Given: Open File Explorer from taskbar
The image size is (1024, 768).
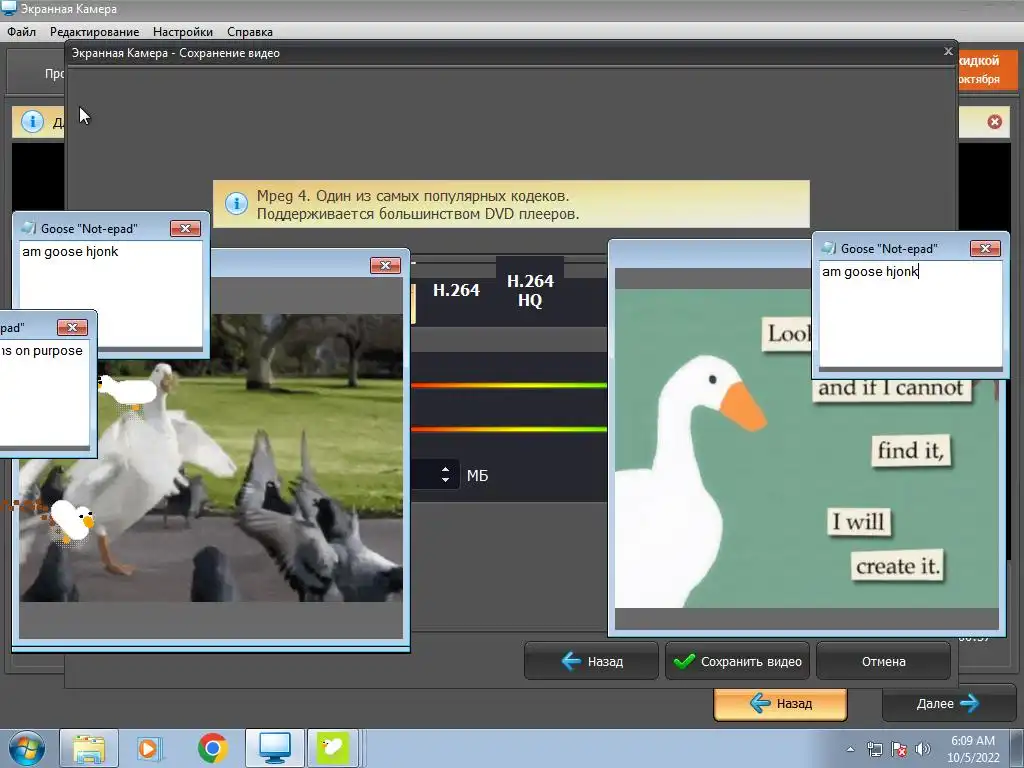Looking at the screenshot, I should click(x=89, y=748).
